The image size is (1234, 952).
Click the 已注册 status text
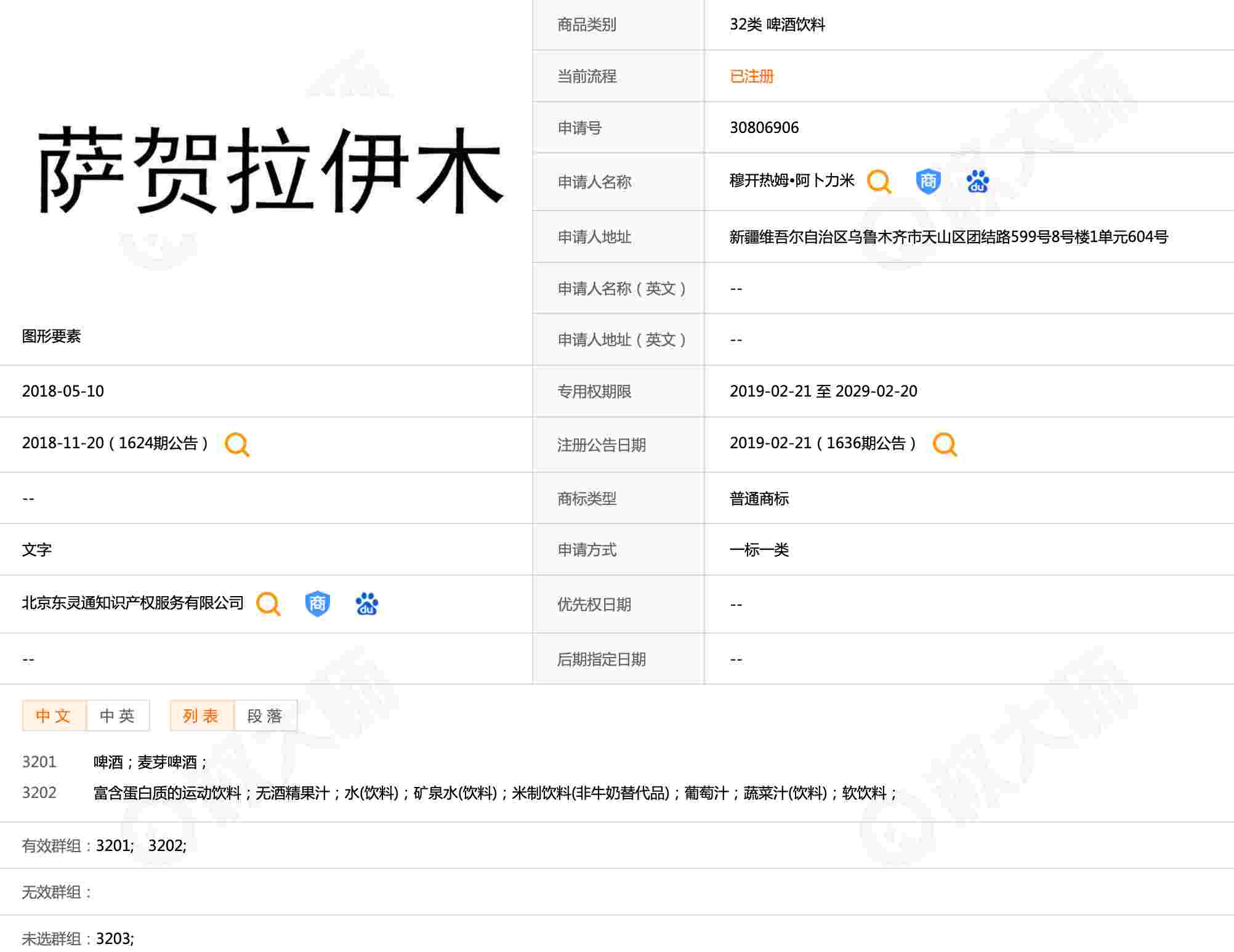[751, 76]
